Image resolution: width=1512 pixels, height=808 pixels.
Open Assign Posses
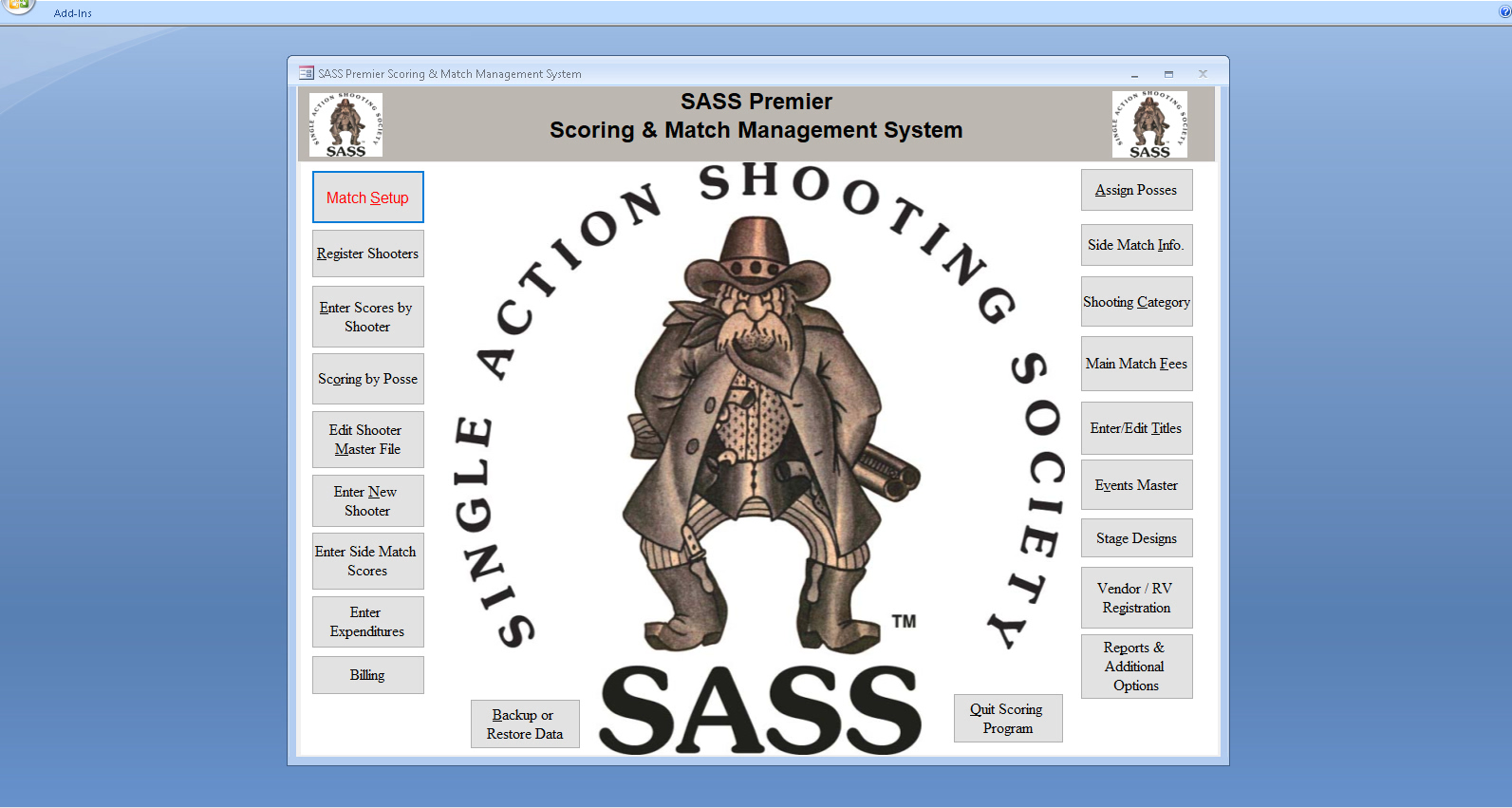pyautogui.click(x=1136, y=190)
